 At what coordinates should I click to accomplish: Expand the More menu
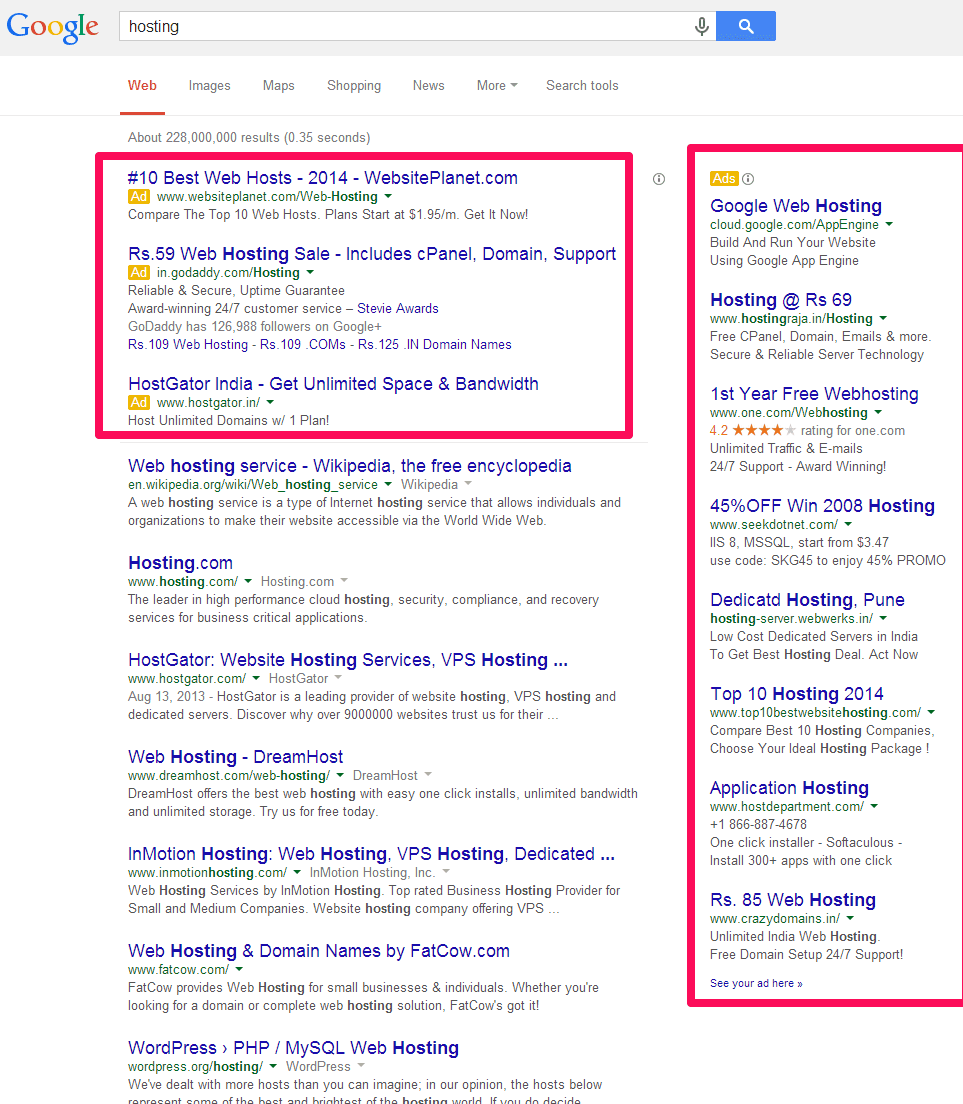[497, 85]
